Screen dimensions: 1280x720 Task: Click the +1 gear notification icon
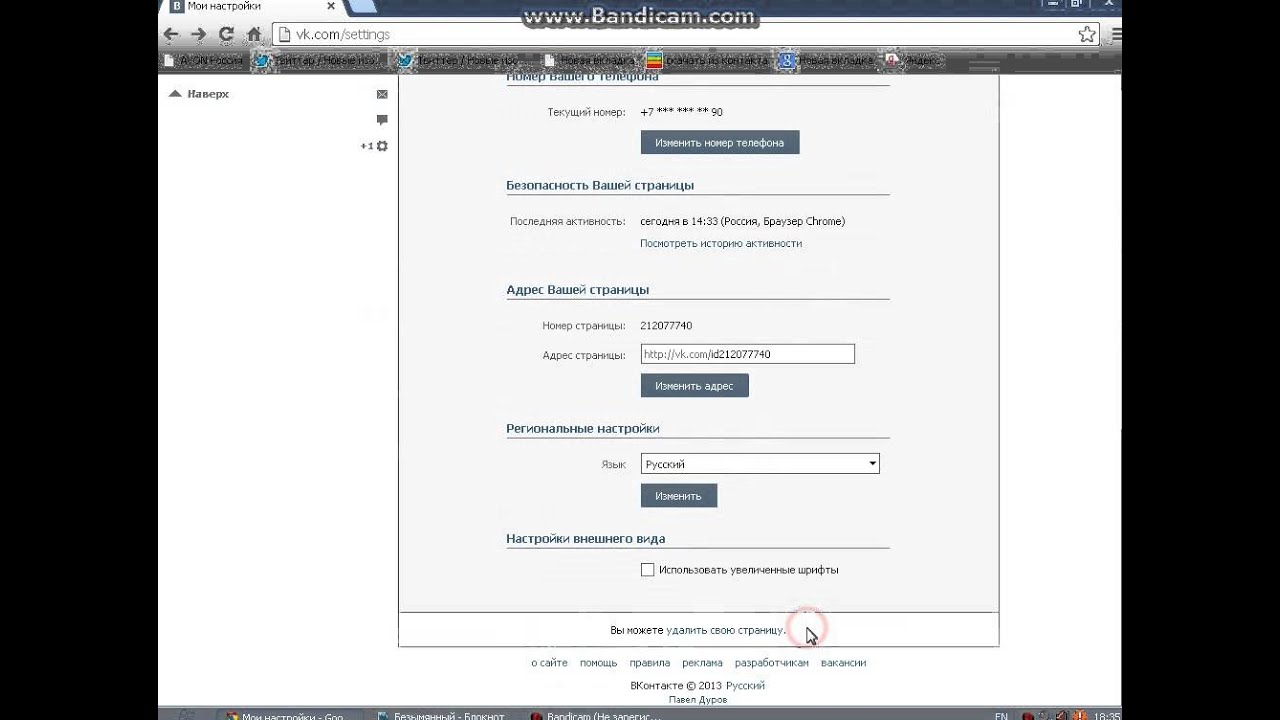(375, 146)
